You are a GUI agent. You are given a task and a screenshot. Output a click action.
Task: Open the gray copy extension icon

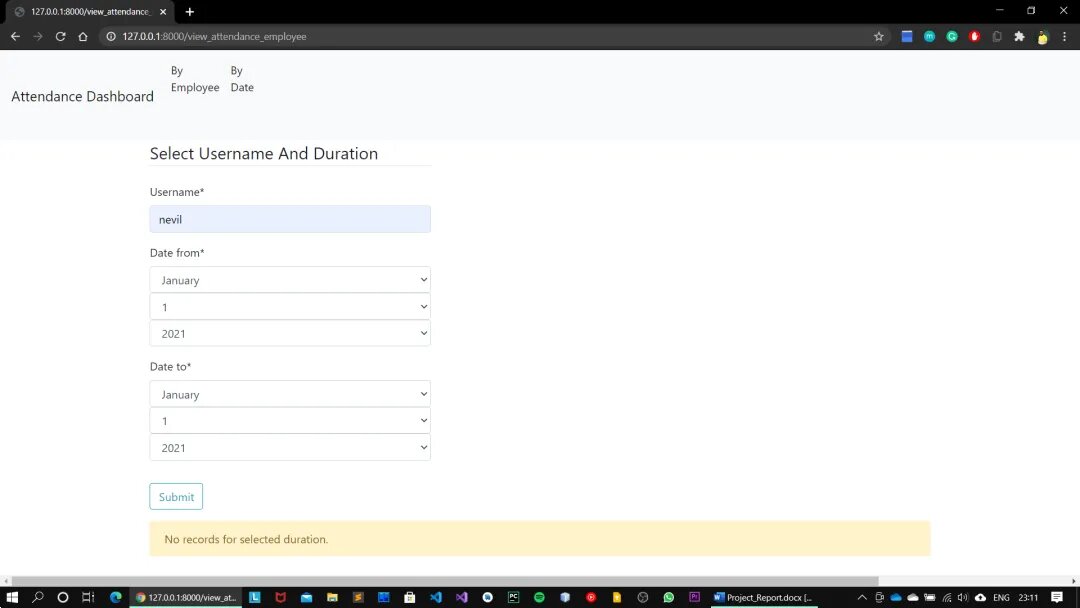coord(997,36)
